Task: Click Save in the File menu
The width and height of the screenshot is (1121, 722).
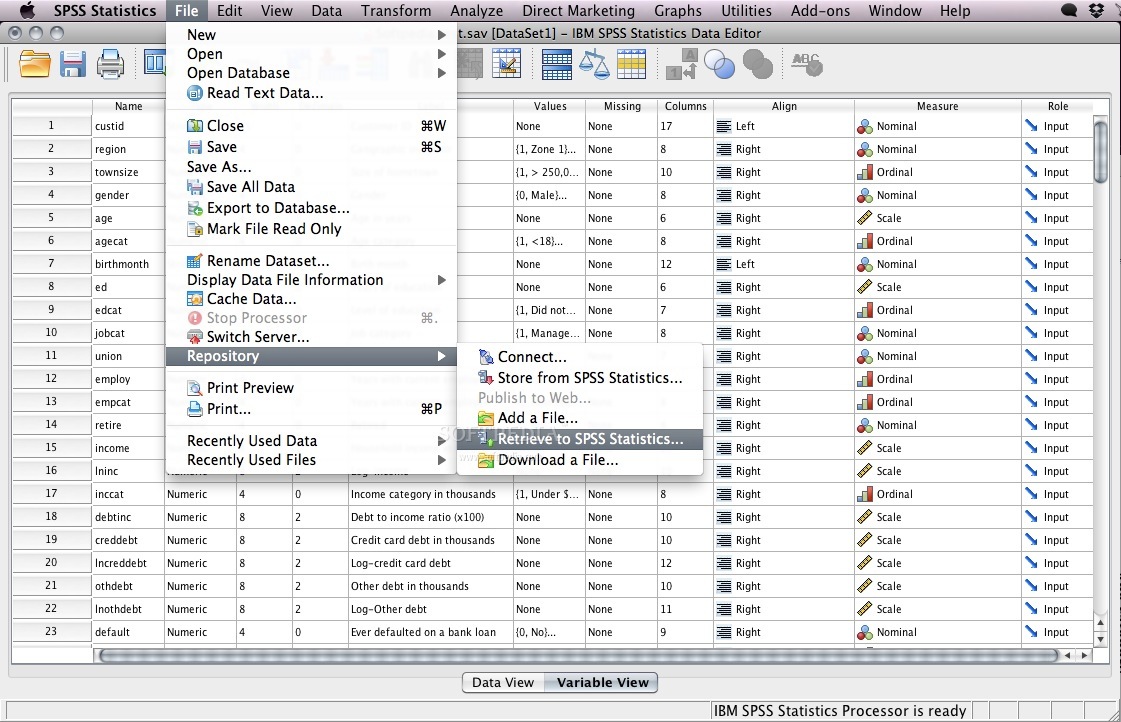Action: pos(311,147)
